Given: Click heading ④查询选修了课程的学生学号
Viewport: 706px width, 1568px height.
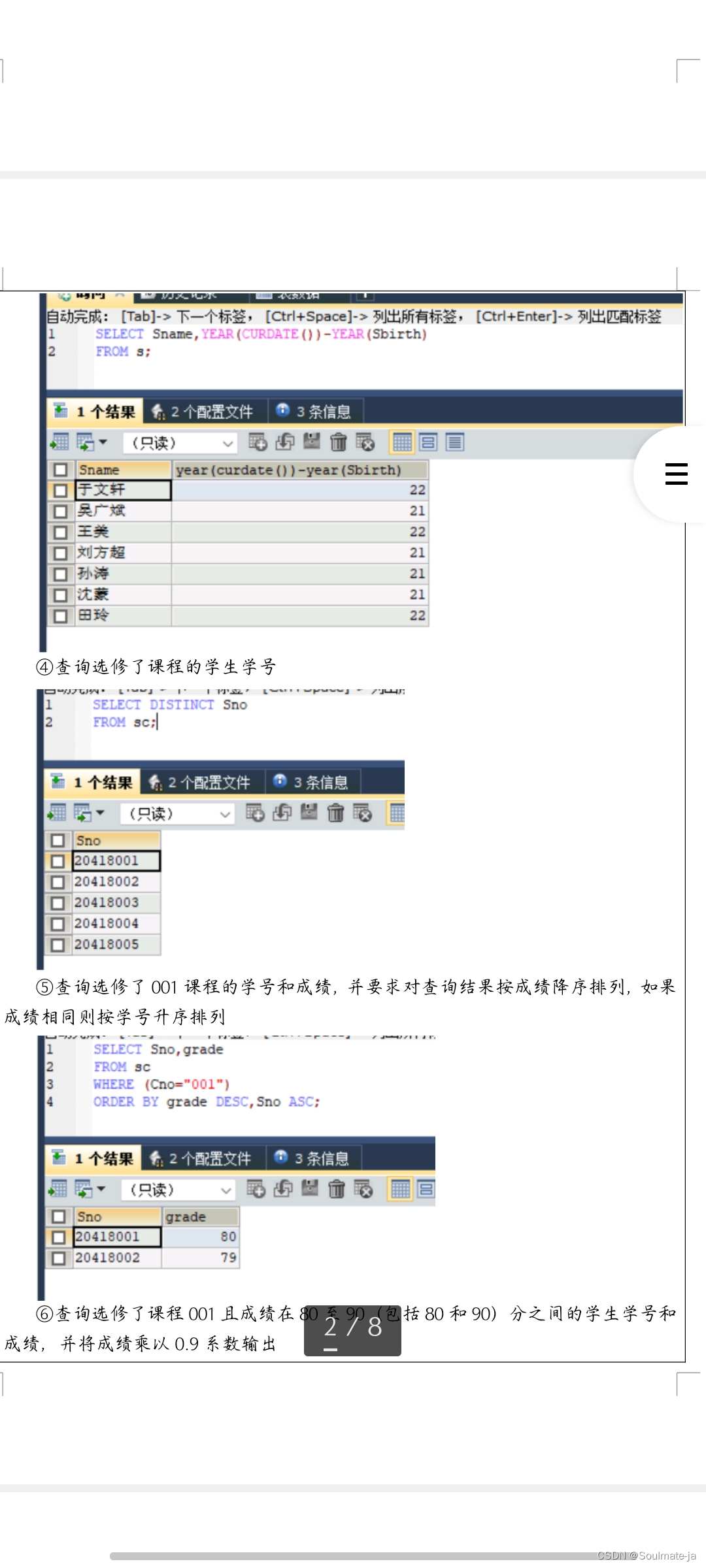Looking at the screenshot, I should [156, 666].
